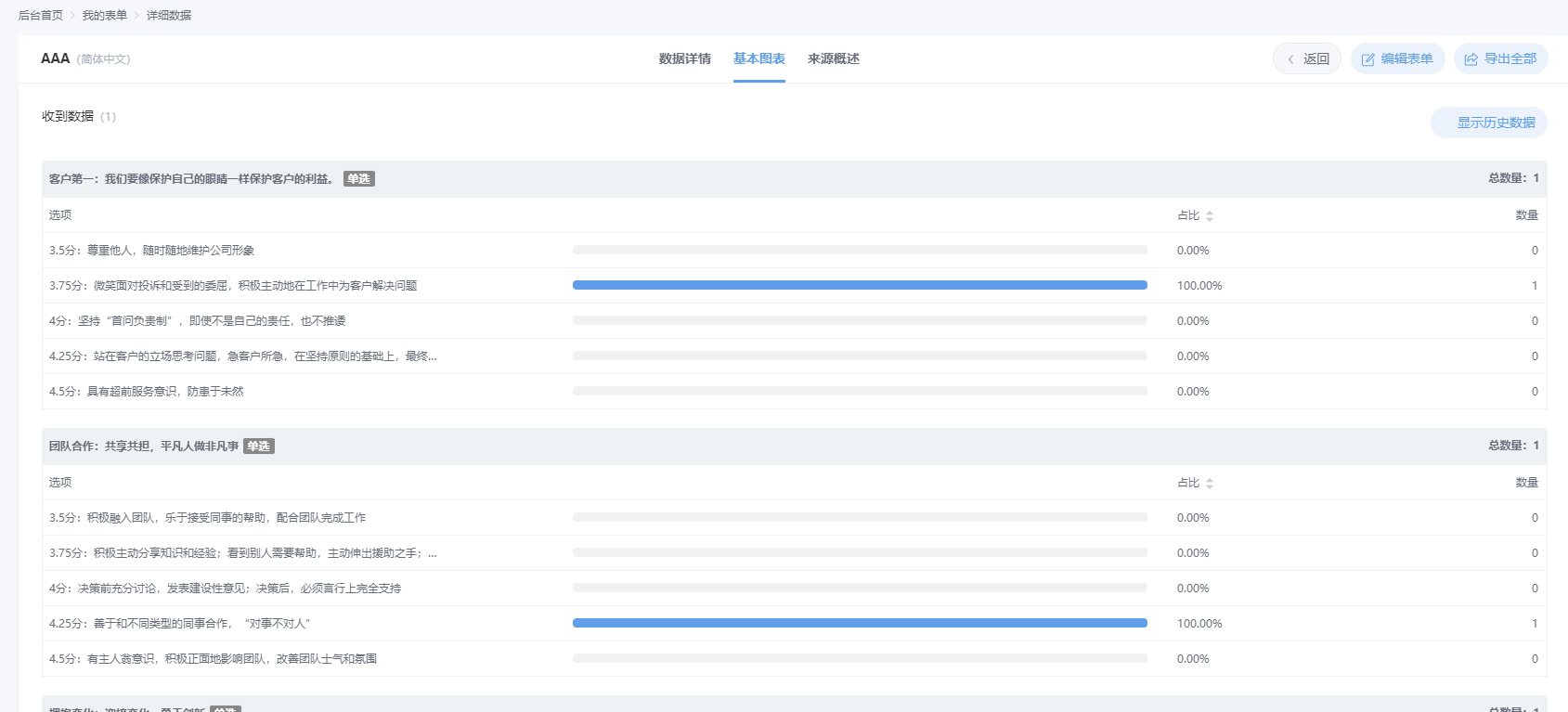The image size is (1568, 712).
Task: Click the export icon in 导出全部
Action: (1471, 59)
